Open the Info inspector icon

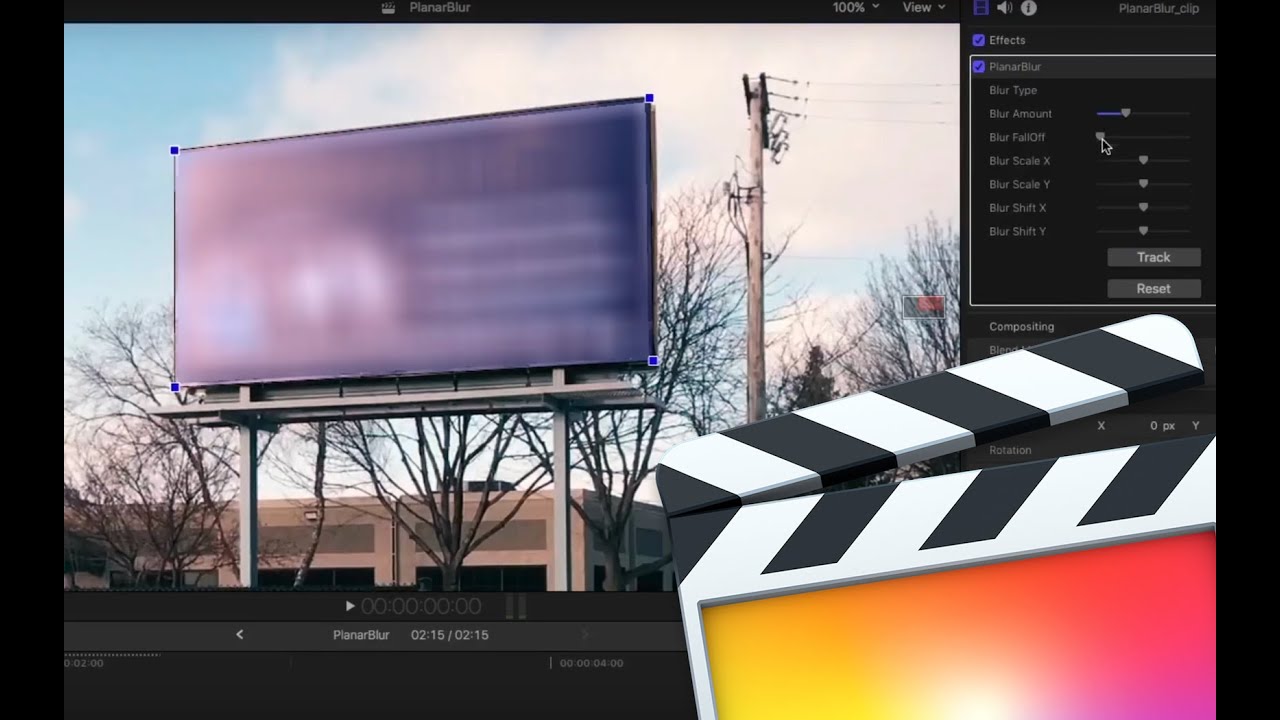tap(1028, 8)
